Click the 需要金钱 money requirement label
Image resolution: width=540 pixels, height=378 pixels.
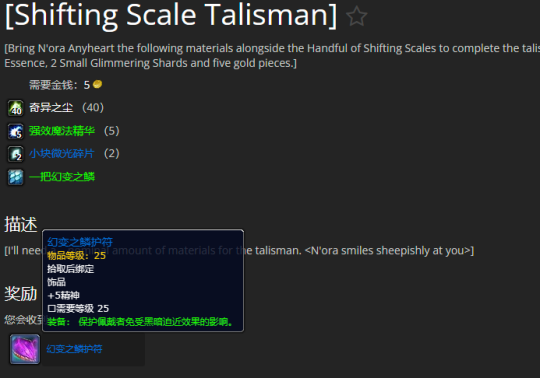(x=53, y=85)
